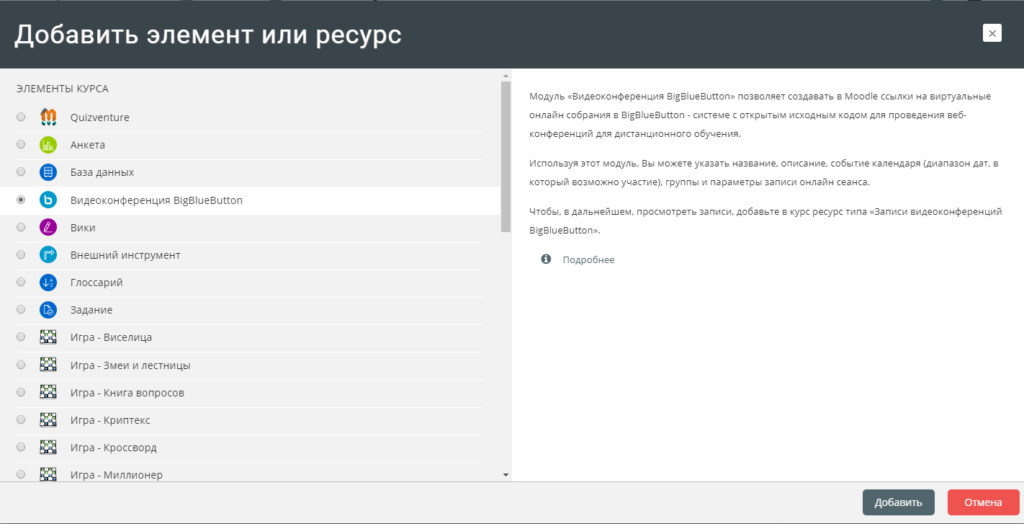Click the Игра - Змеи и лестницы icon

(x=48, y=365)
